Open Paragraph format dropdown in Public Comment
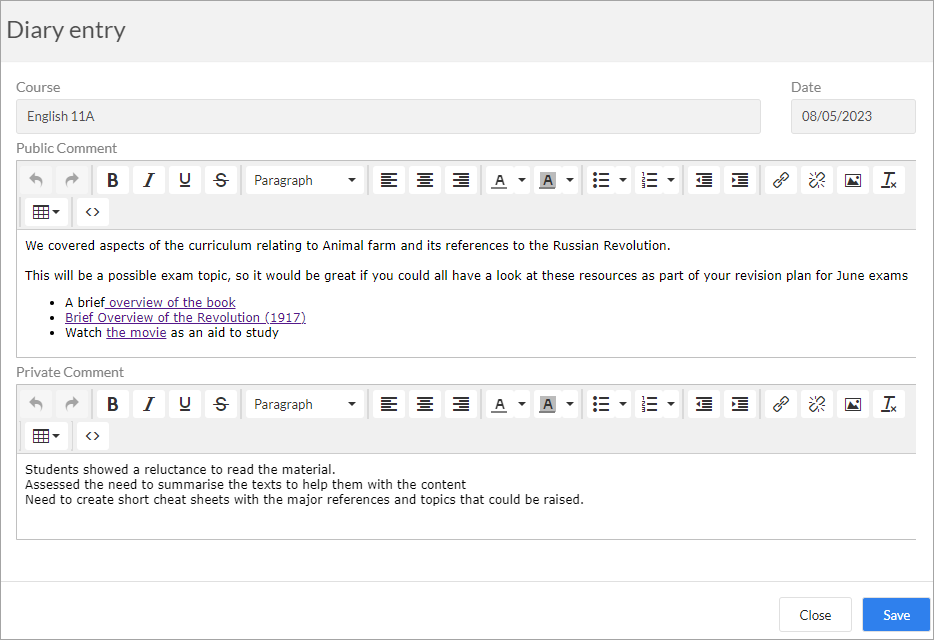Screen dimensions: 934x640 [x=304, y=180]
